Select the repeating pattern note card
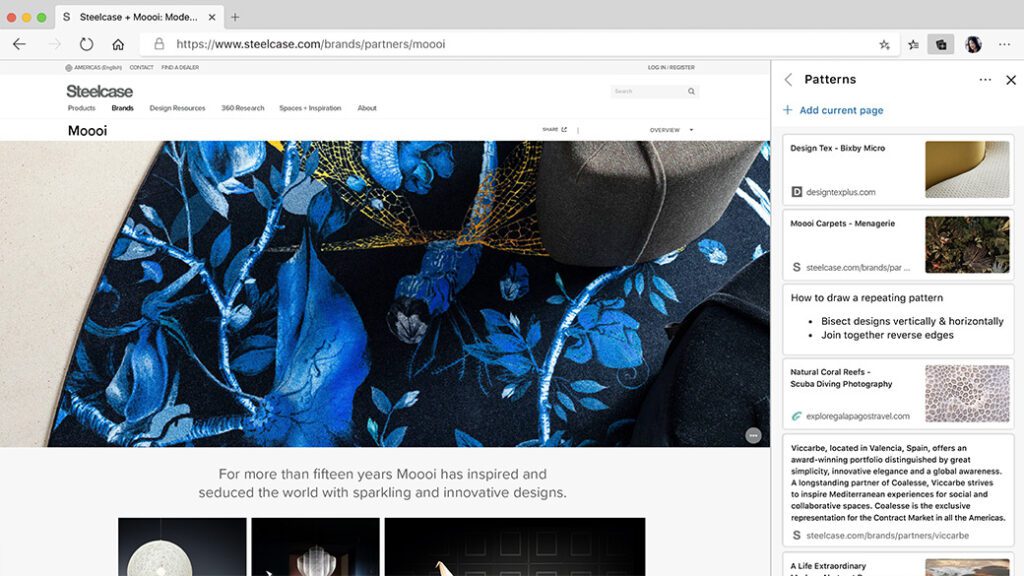This screenshot has height=576, width=1024. point(898,319)
